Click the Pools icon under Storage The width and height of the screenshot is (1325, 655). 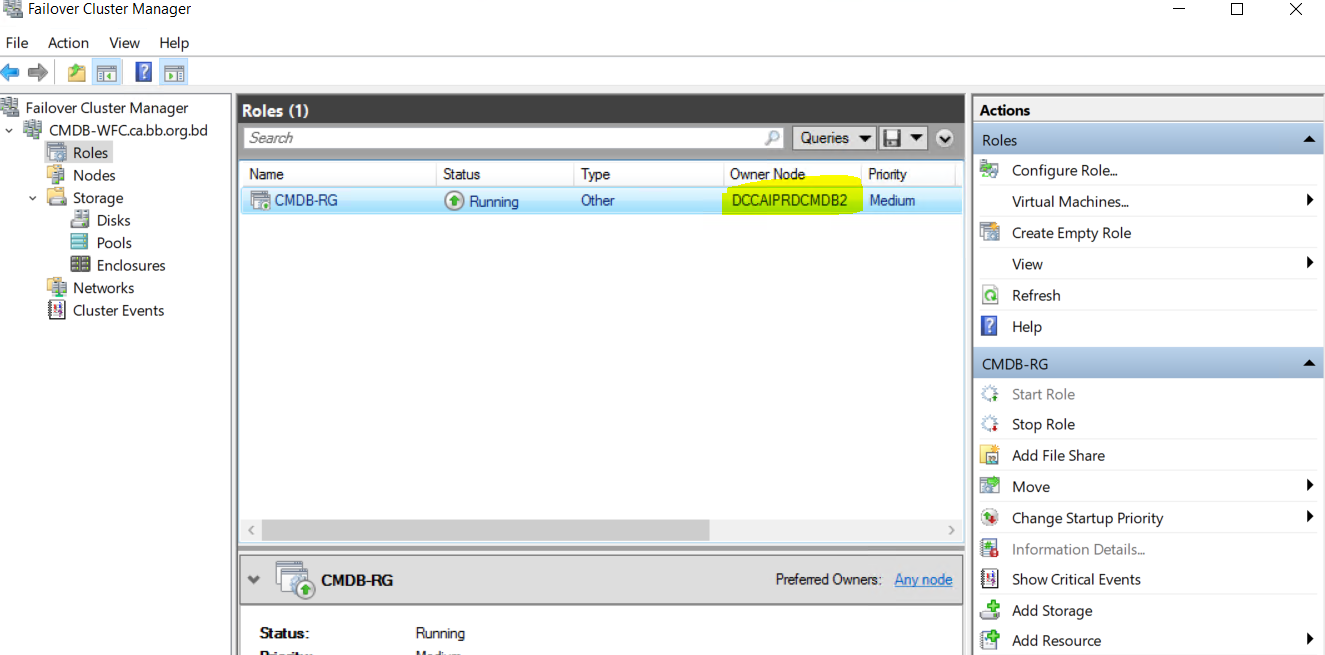pyautogui.click(x=81, y=242)
